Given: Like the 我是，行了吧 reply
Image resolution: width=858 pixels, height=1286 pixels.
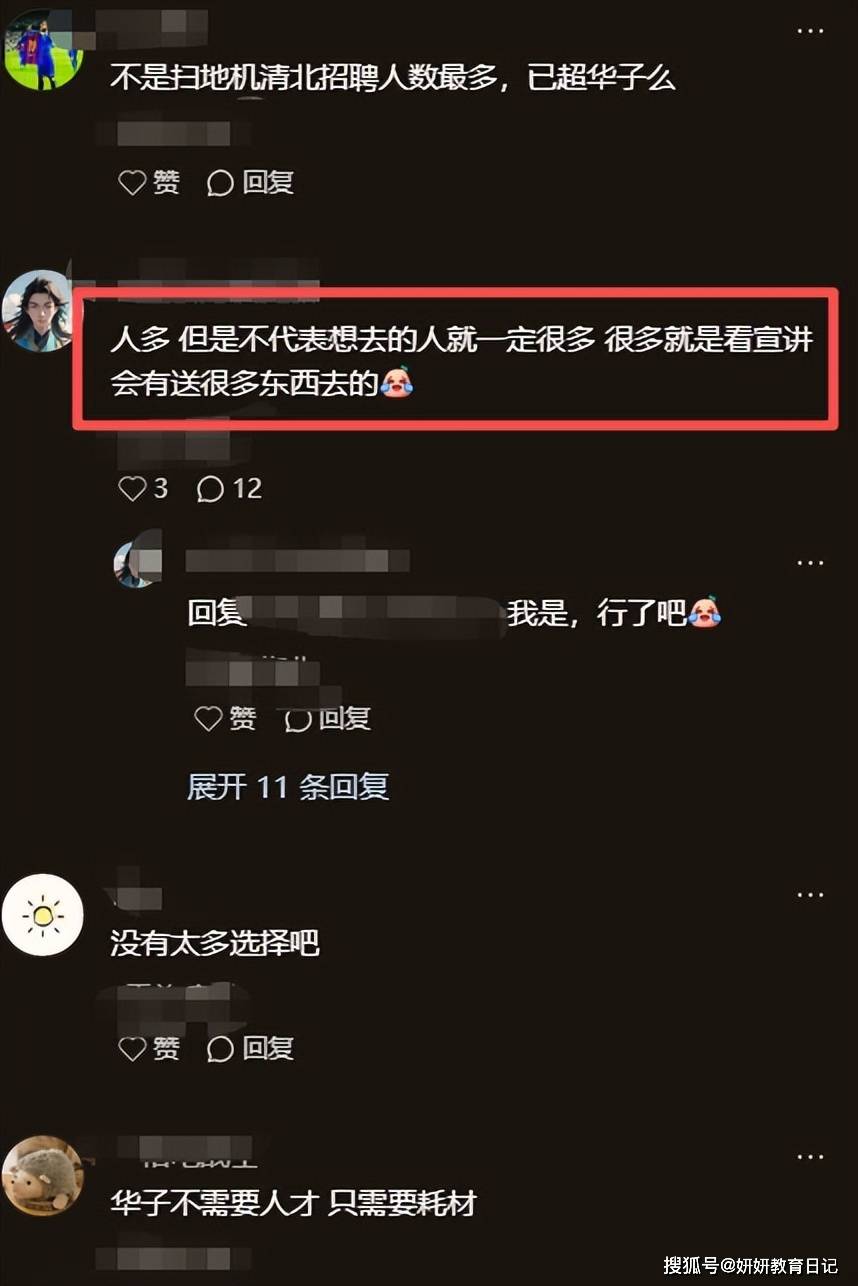Looking at the screenshot, I should [225, 718].
